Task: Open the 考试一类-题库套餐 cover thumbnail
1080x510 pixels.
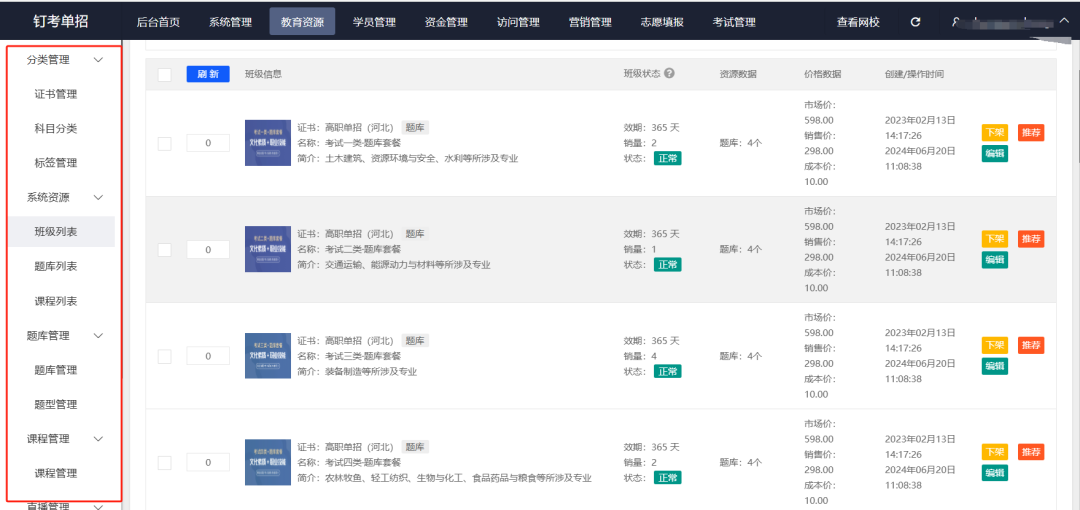Action: tap(268, 143)
